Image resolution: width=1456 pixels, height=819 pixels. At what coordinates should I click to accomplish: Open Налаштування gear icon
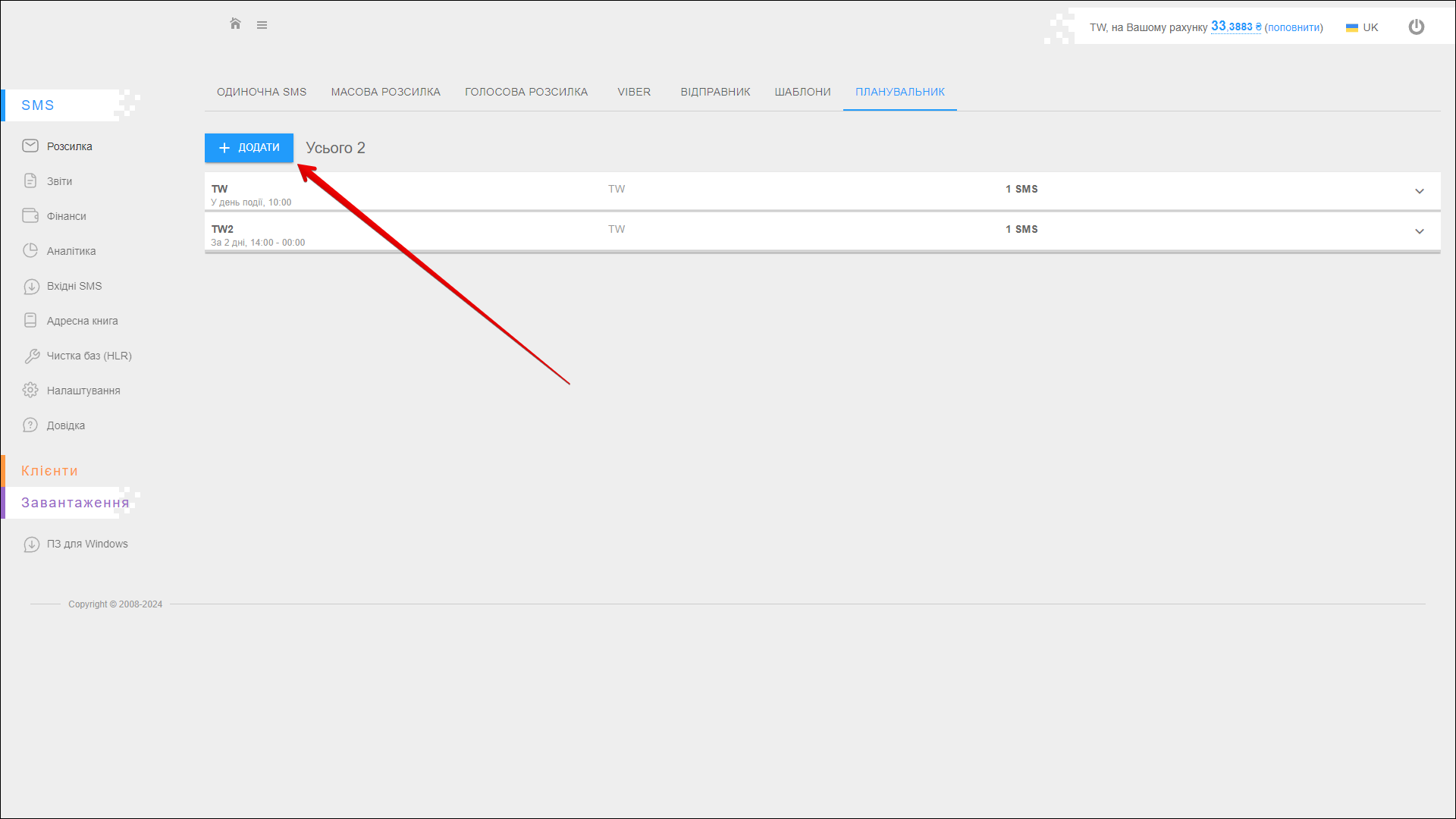(x=30, y=390)
